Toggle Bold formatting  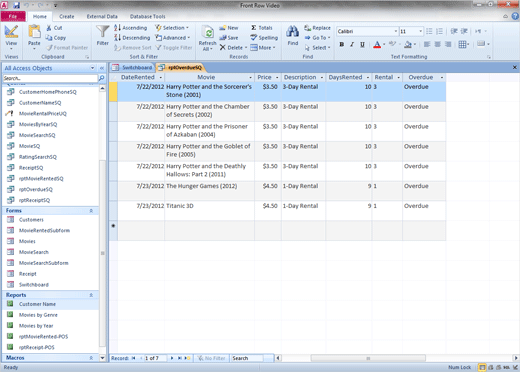(x=342, y=44)
